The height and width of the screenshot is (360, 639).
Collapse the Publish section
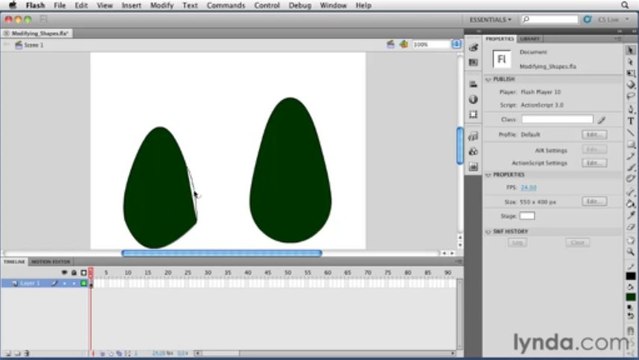point(488,80)
